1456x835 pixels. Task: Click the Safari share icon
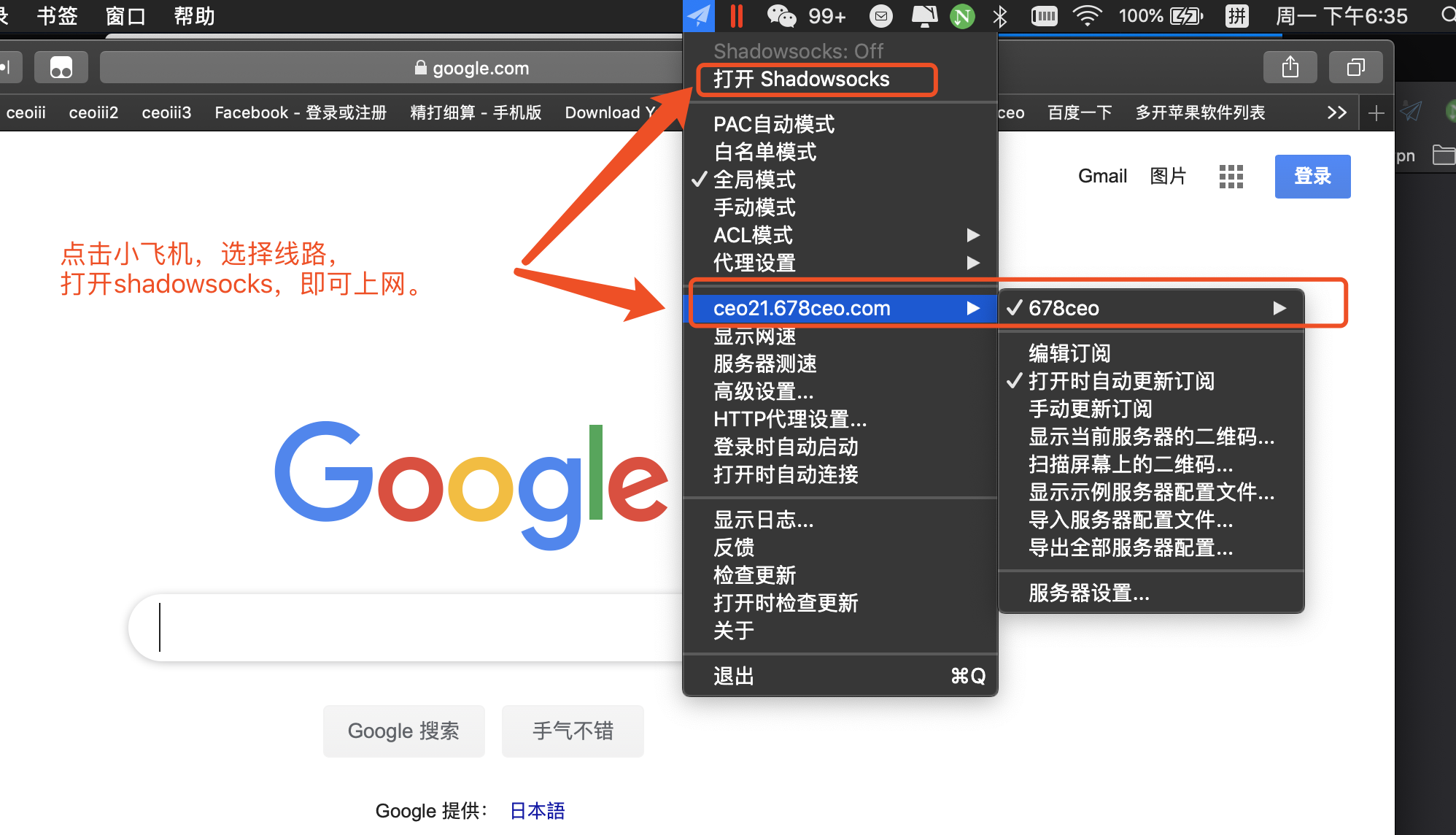point(1290,68)
